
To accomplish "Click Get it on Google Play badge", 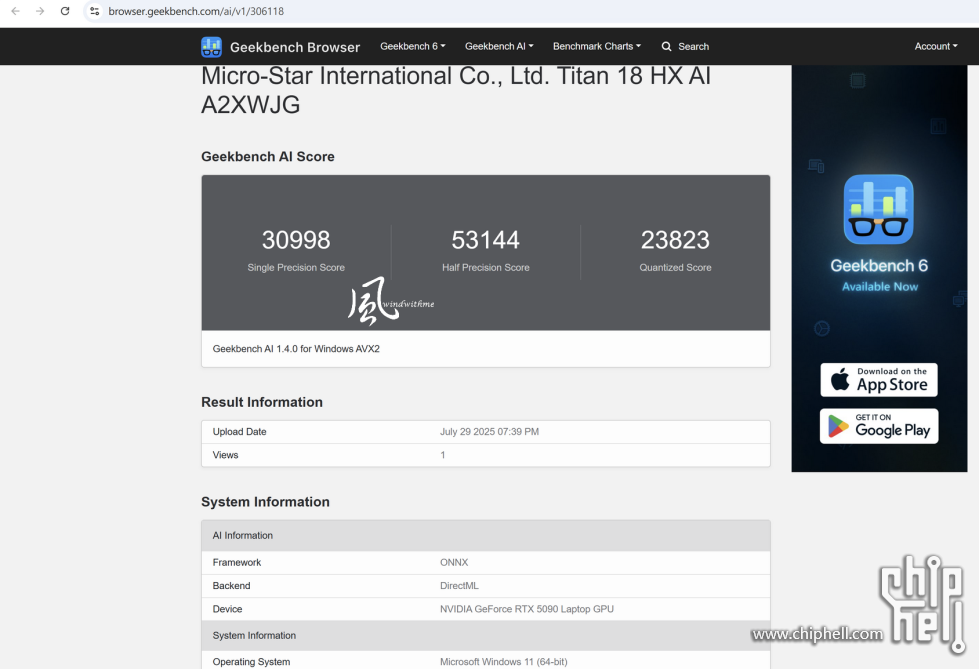I will click(879, 426).
